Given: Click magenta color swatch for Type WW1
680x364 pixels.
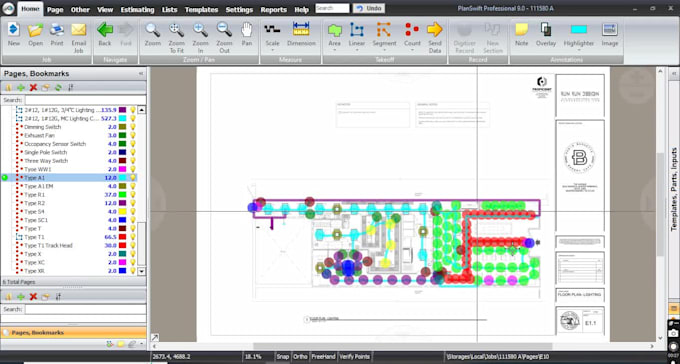Looking at the screenshot, I should [122, 169].
